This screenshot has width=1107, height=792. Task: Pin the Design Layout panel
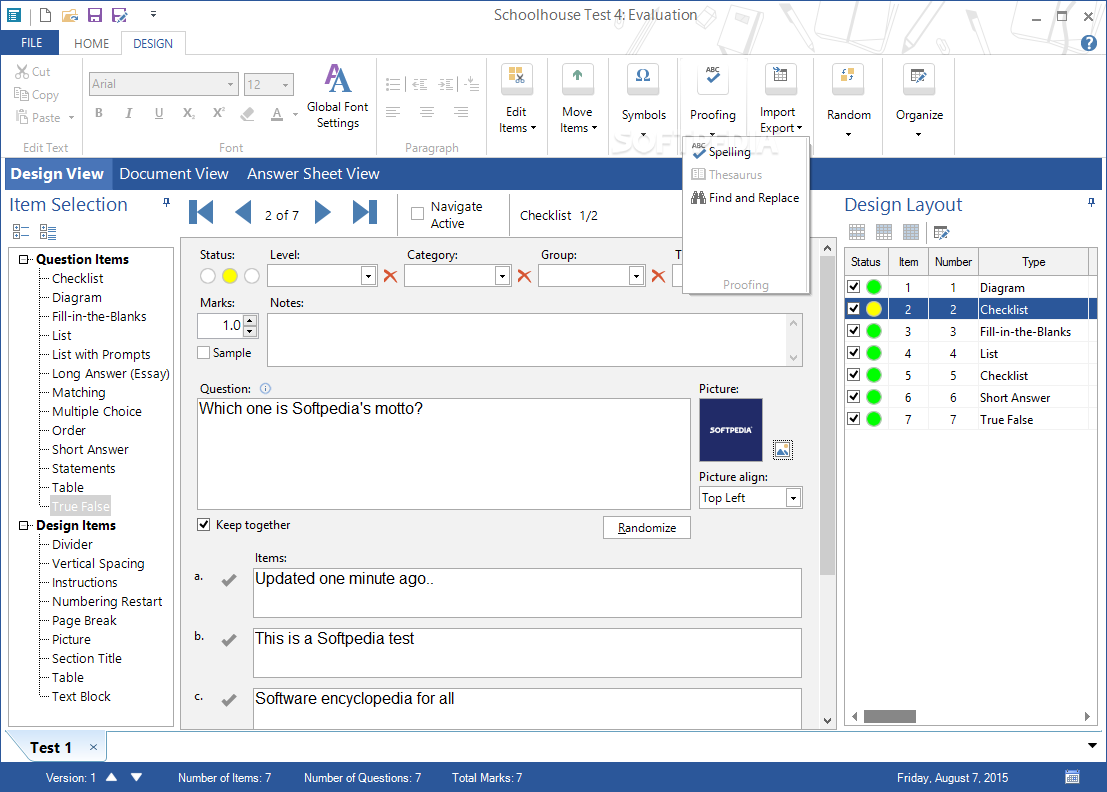(x=1091, y=203)
